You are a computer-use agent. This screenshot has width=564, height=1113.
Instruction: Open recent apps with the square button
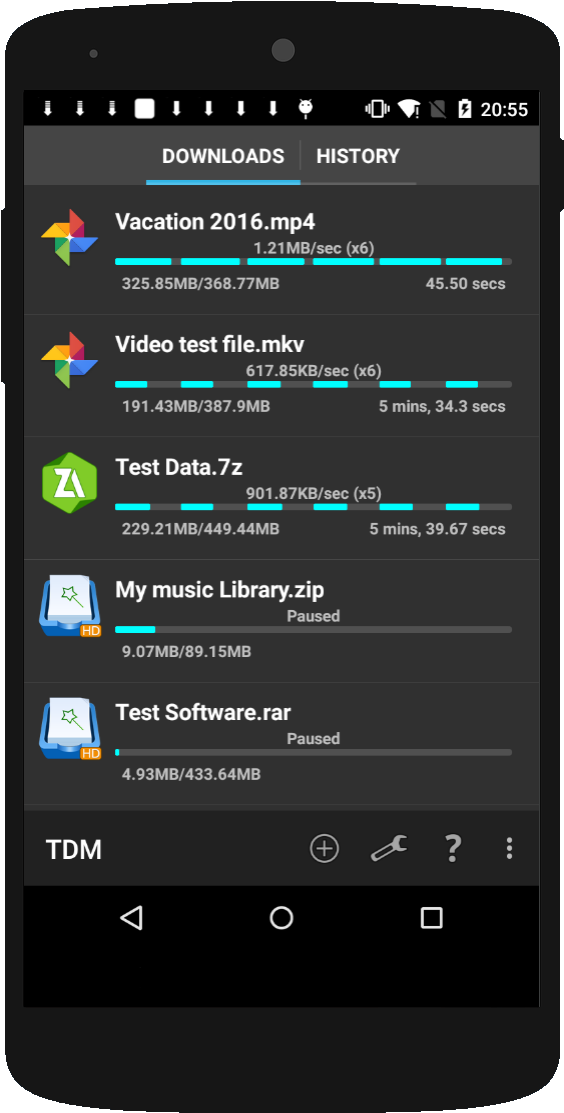click(x=431, y=918)
